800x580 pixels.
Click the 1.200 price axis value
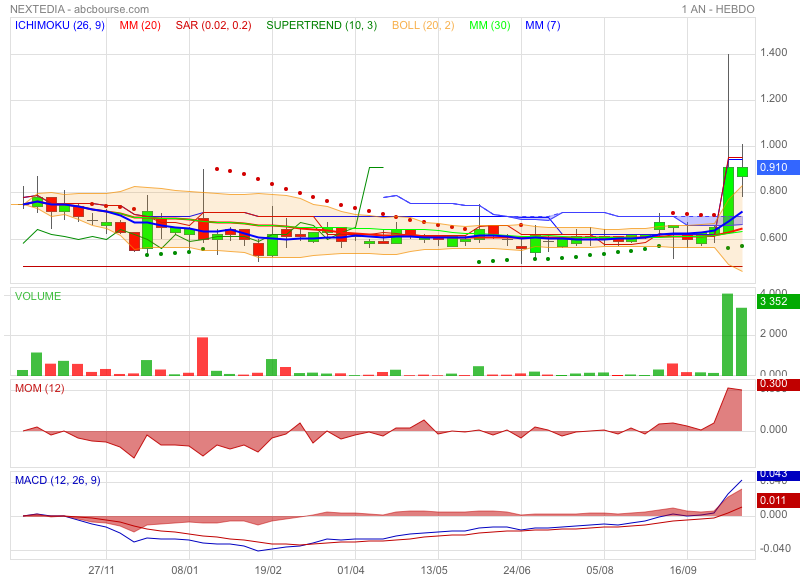click(x=773, y=98)
